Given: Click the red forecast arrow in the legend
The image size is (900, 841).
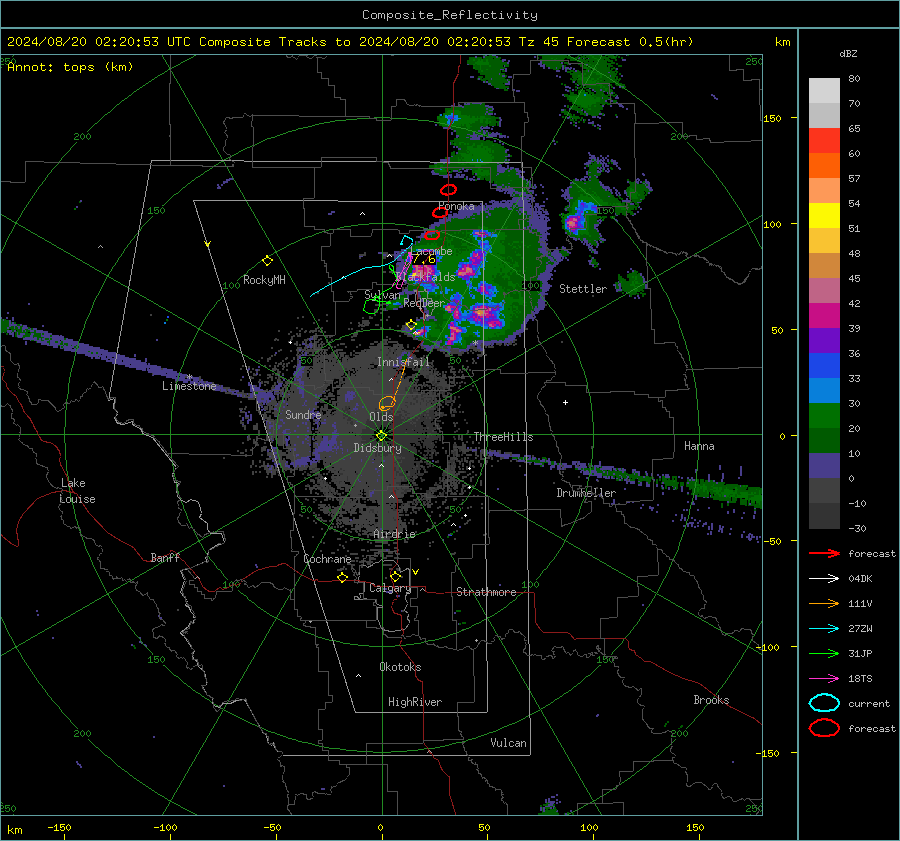Looking at the screenshot, I should pyautogui.click(x=824, y=553).
